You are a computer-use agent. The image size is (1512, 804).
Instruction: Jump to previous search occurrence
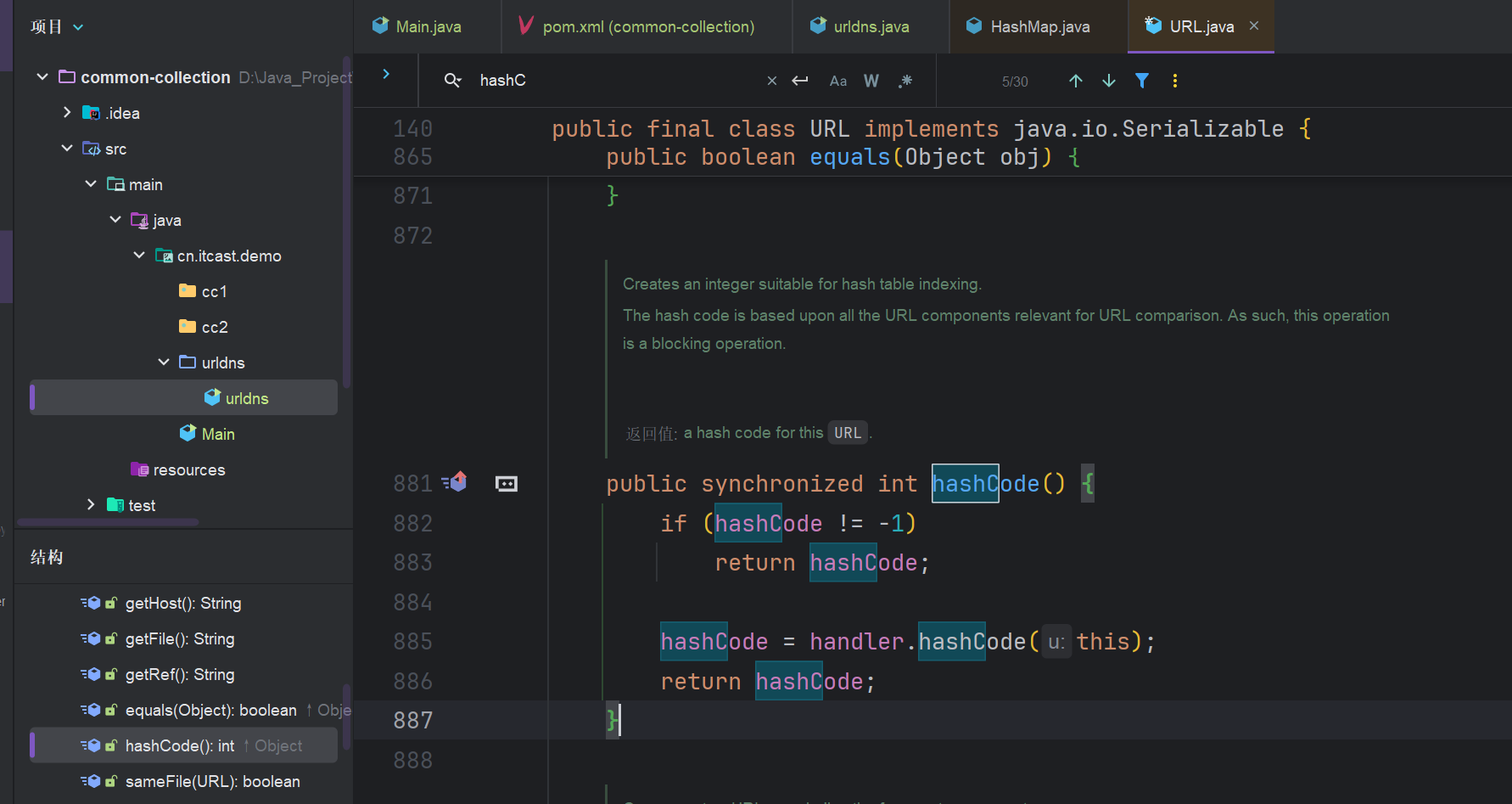pyautogui.click(x=1075, y=81)
